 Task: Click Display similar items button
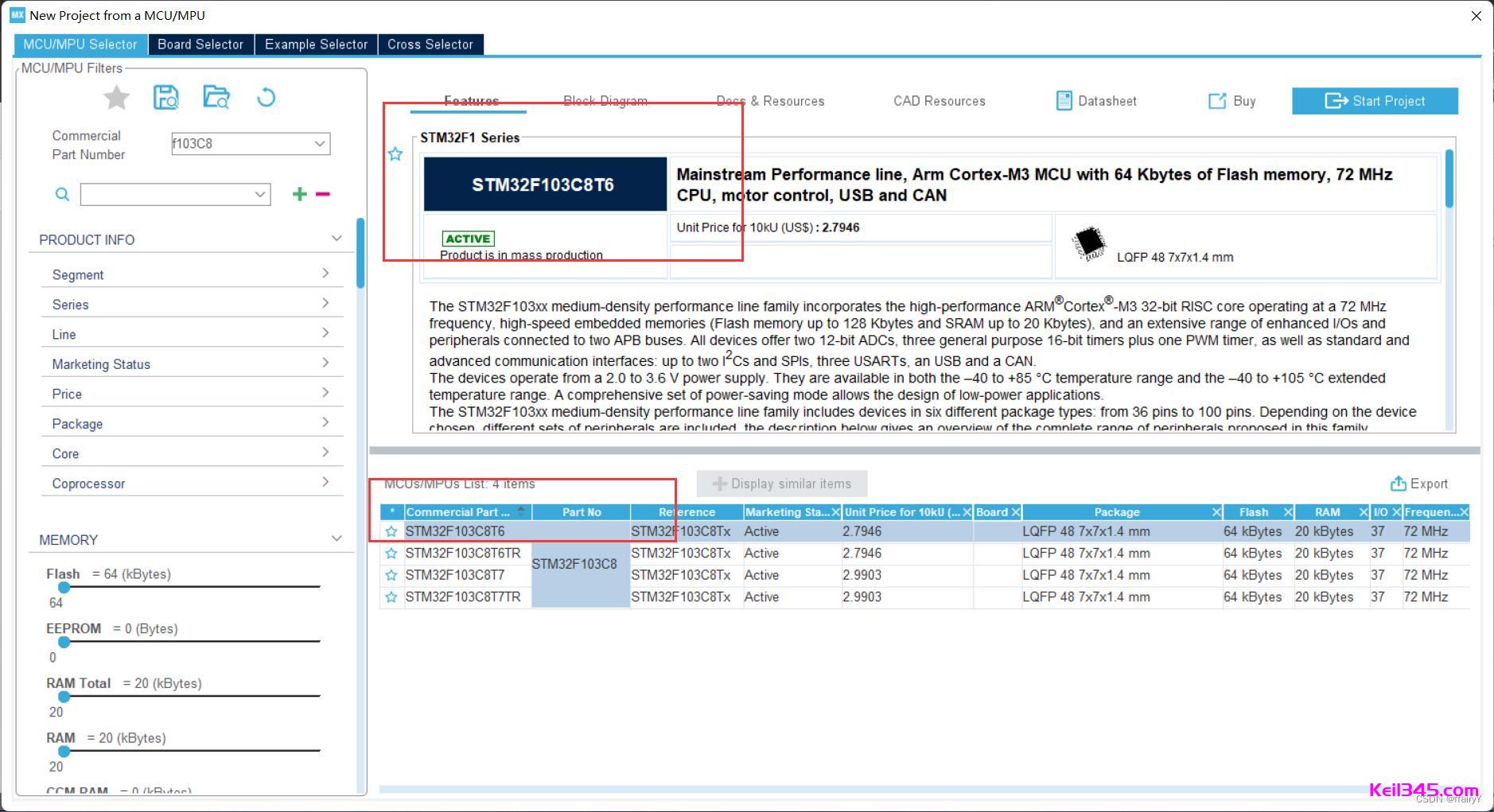(x=782, y=484)
